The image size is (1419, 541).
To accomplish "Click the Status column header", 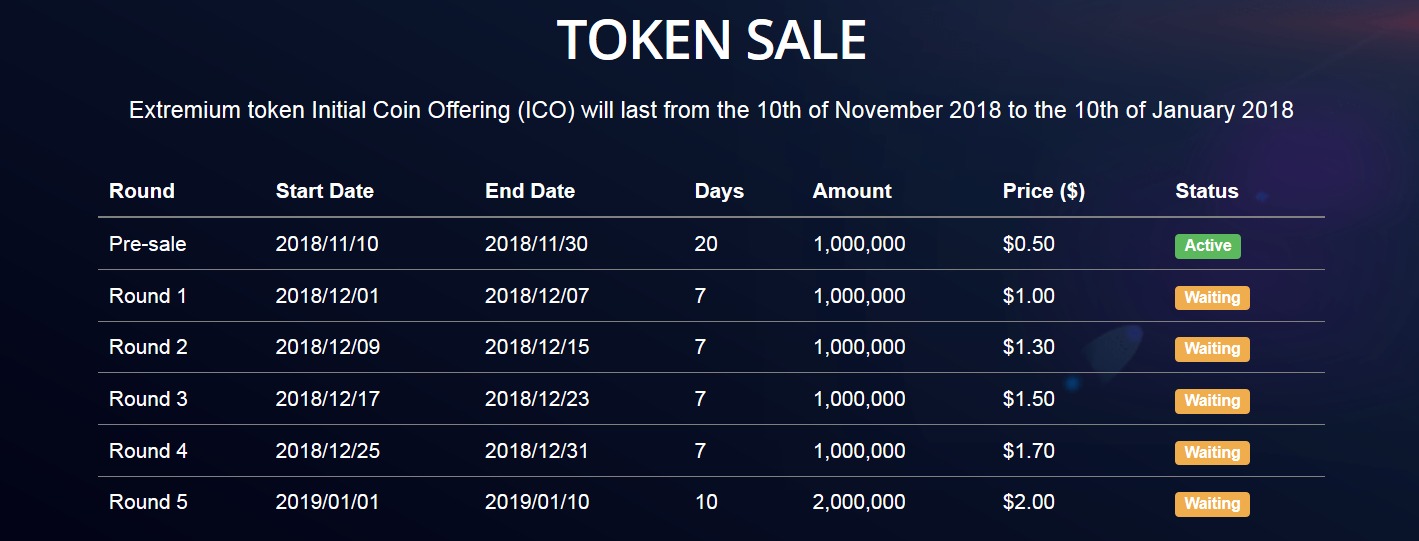I will 1207,191.
